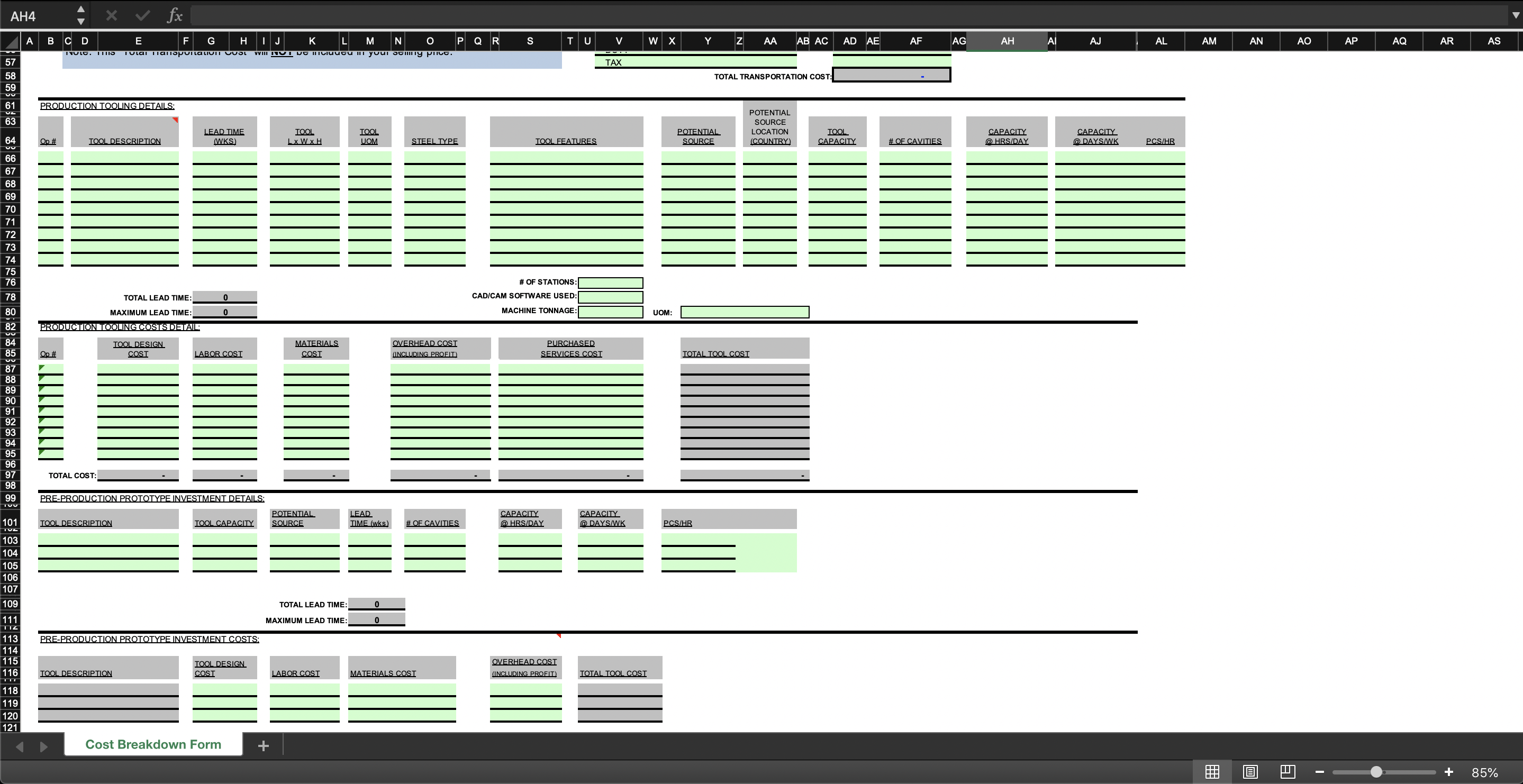1523x784 pixels.
Task: Click TOTAL COST label in row 97
Action: [x=72, y=476]
